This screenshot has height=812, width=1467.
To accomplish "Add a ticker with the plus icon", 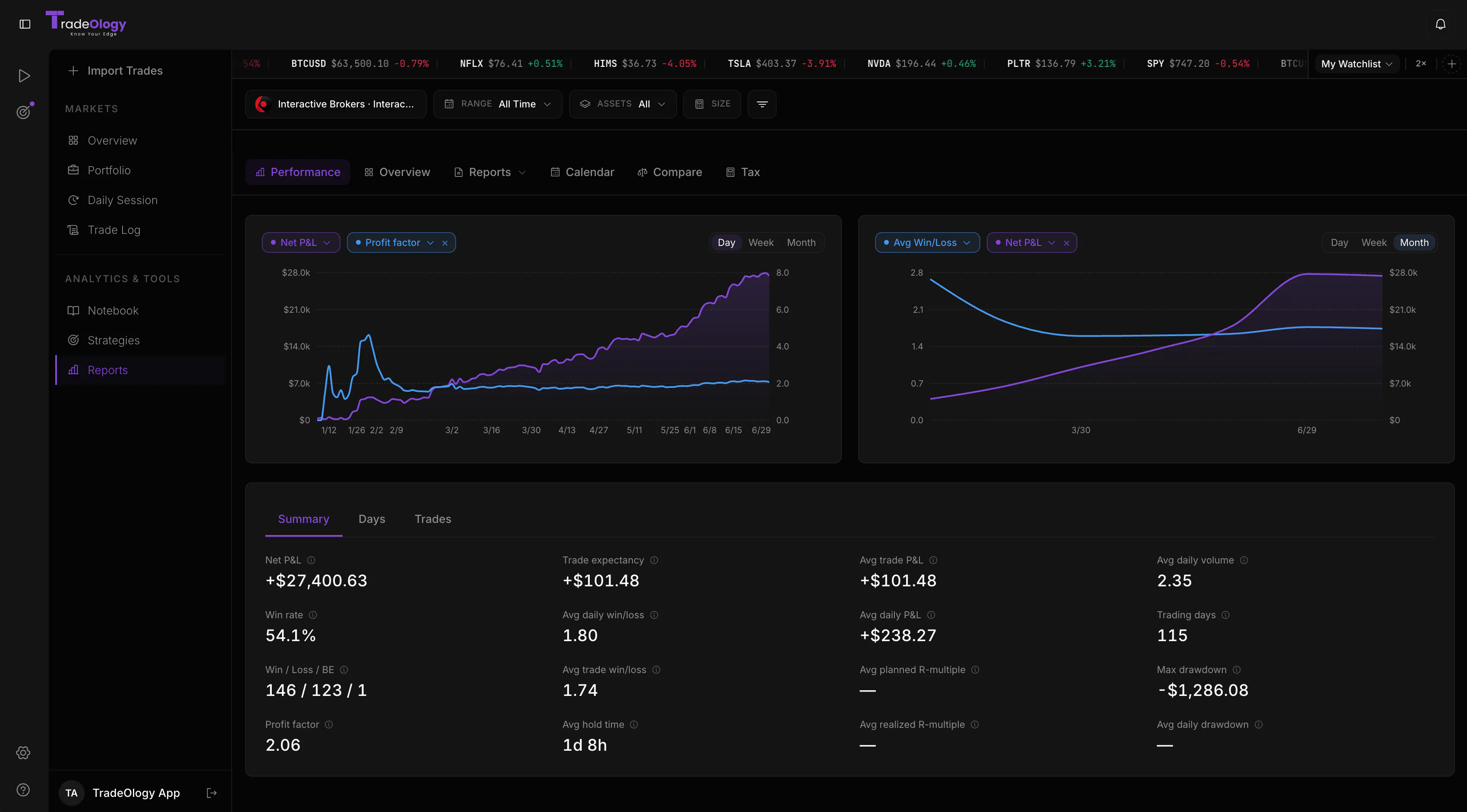I will click(1451, 64).
